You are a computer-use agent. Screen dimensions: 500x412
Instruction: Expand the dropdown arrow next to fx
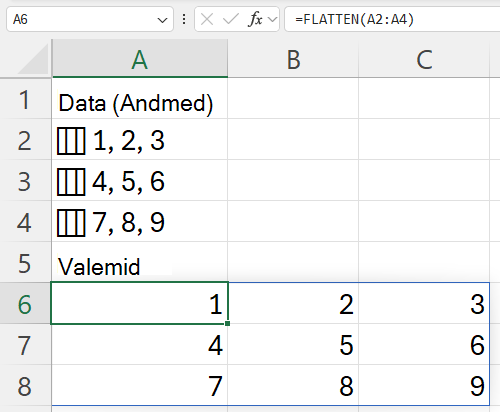(x=272, y=19)
